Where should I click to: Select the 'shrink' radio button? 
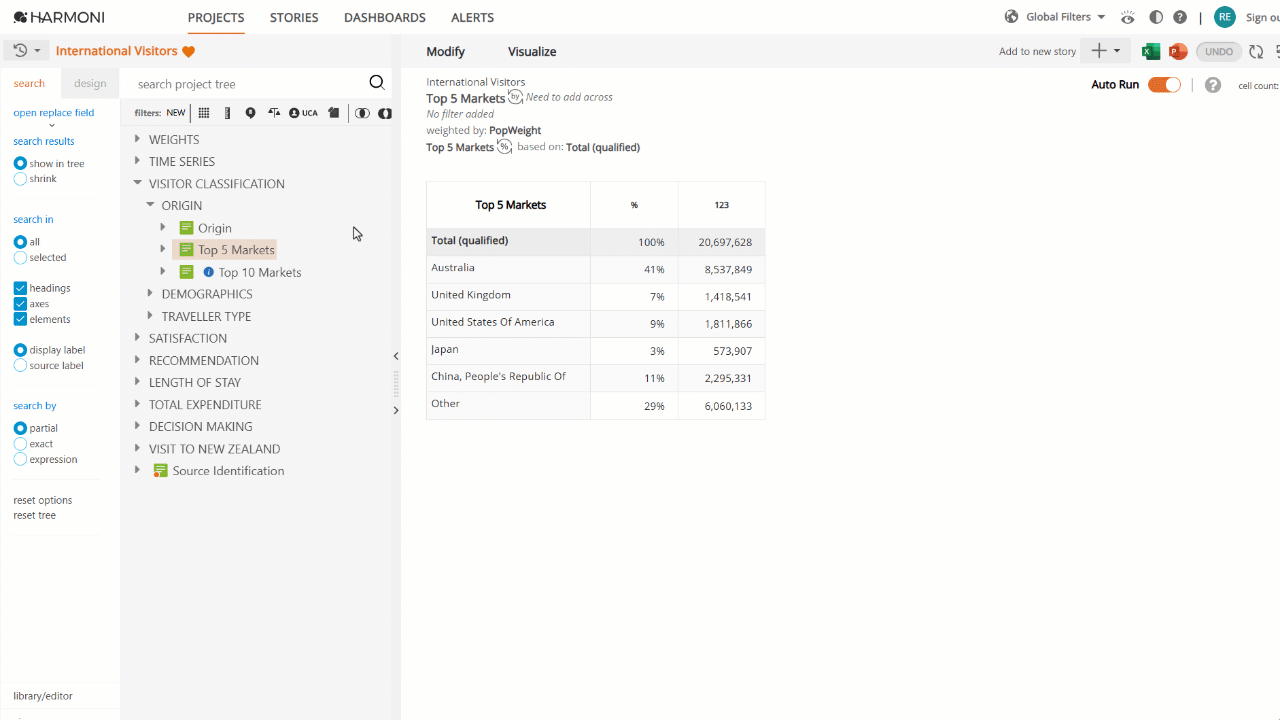point(20,179)
